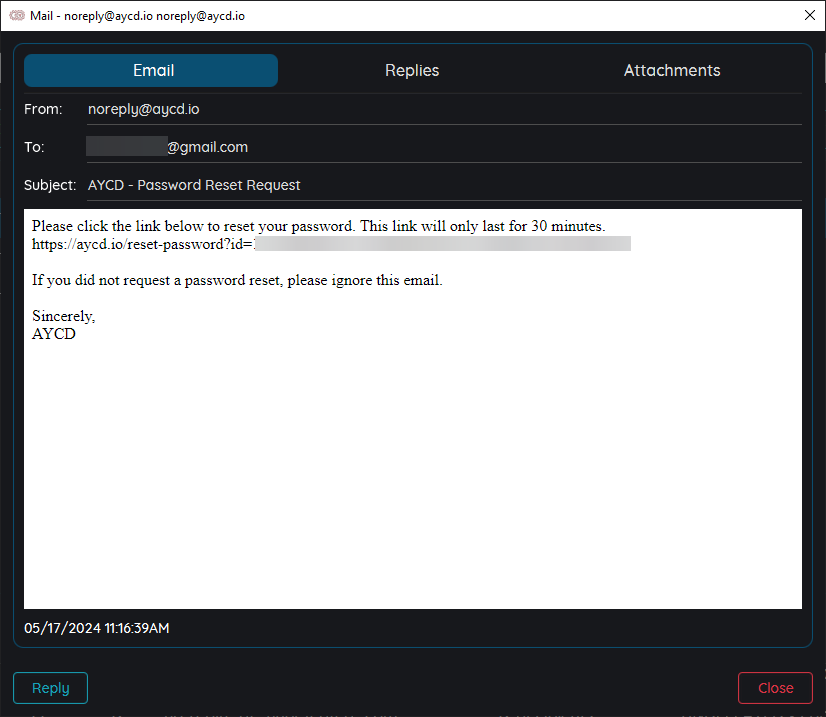Screen dimensions: 826x717
Task: Click the 'To:' label
Action: coord(34,147)
